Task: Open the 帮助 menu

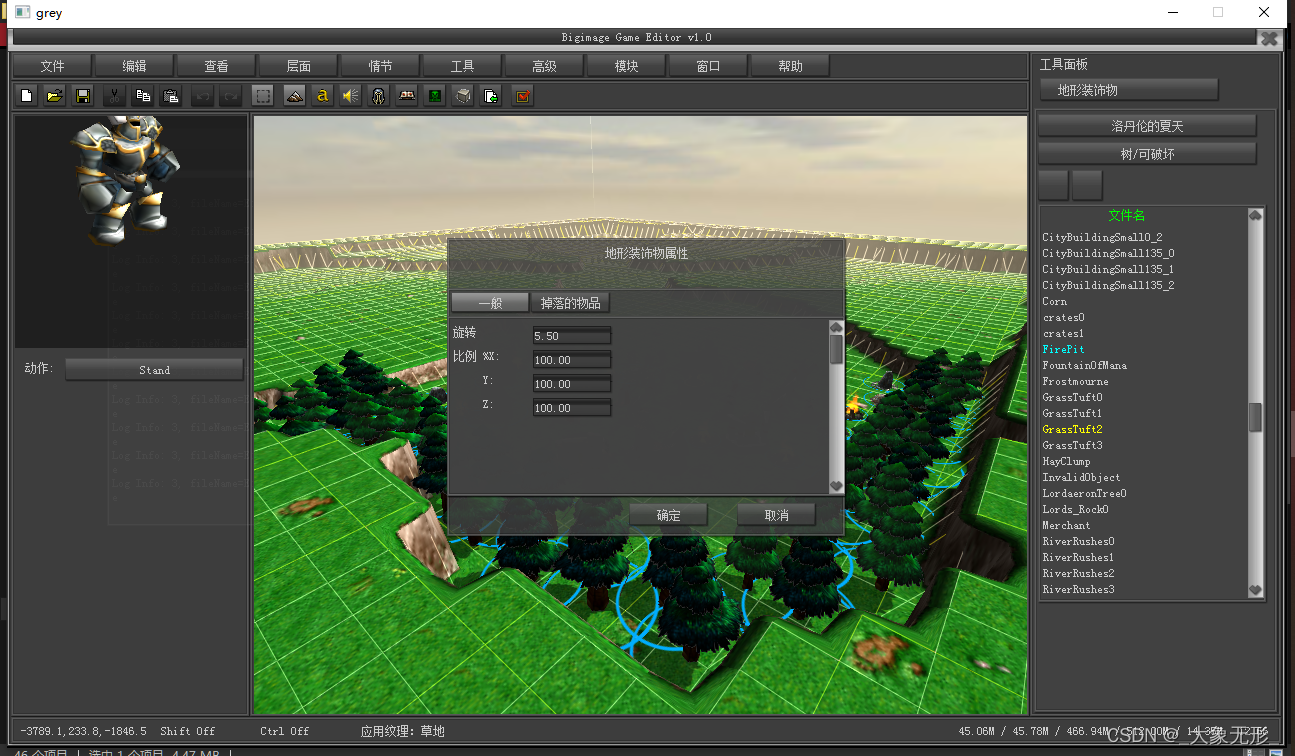Action: 790,66
